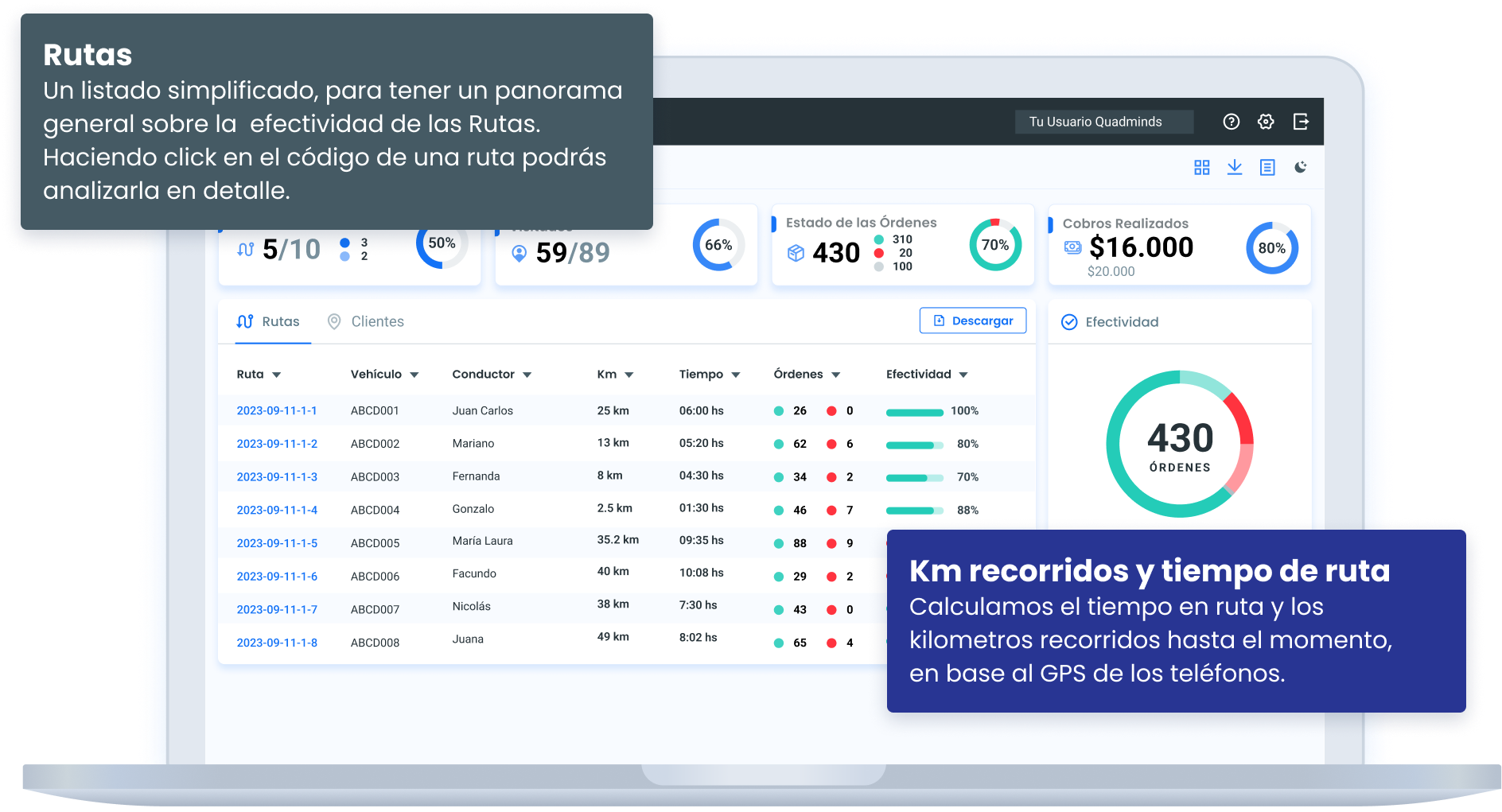Select the Rutas tab
Viewport: 1502px width, 812px height.
(x=269, y=321)
